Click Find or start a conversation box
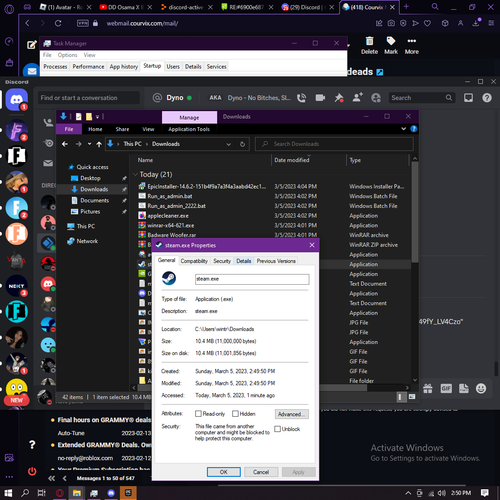This screenshot has height=500, width=500. click(x=88, y=98)
